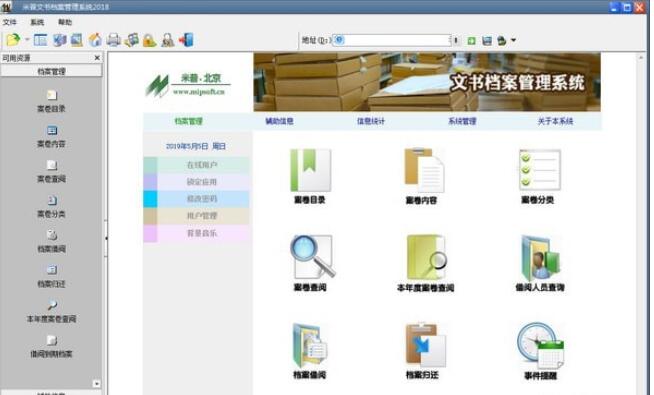Click the gold padlock toolbar icon
The image size is (654, 395).
point(149,40)
